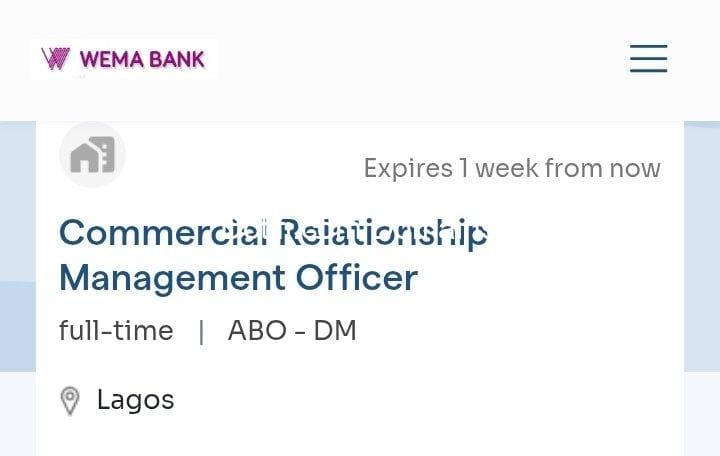
Task: Select the "full-time" job type label
Action: pos(116,331)
